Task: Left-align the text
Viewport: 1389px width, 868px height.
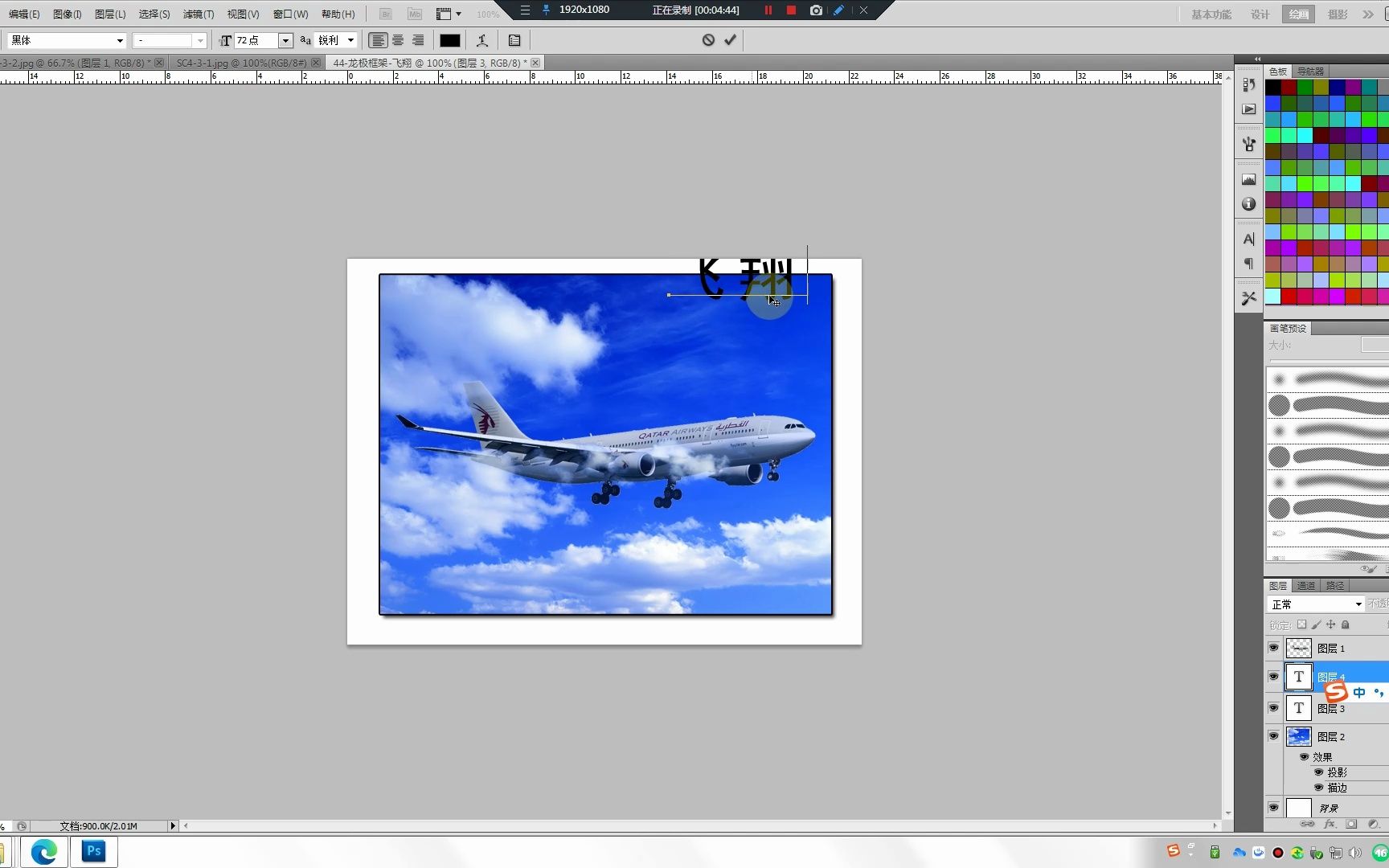Action: pos(377,40)
